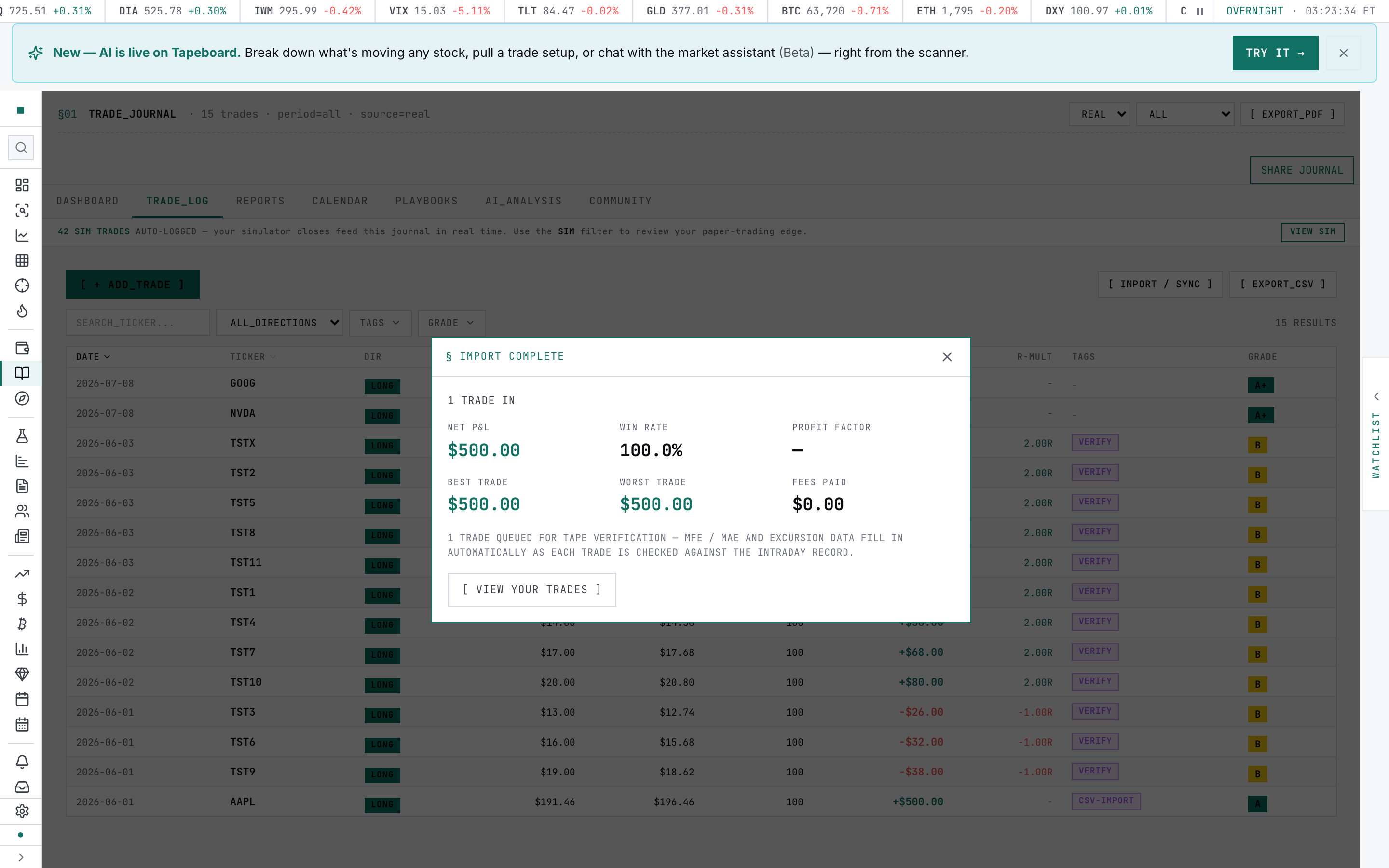
Task: Close the Import Complete dialog
Action: (x=947, y=356)
